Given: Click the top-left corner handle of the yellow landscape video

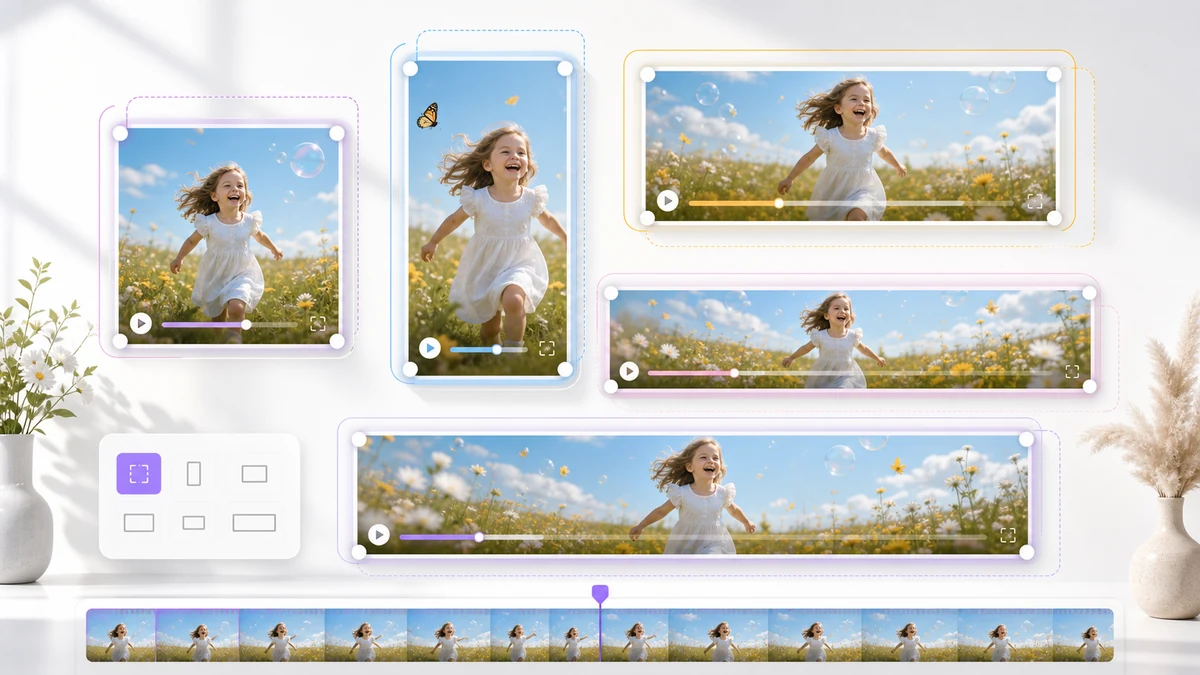Looking at the screenshot, I should coord(647,75).
